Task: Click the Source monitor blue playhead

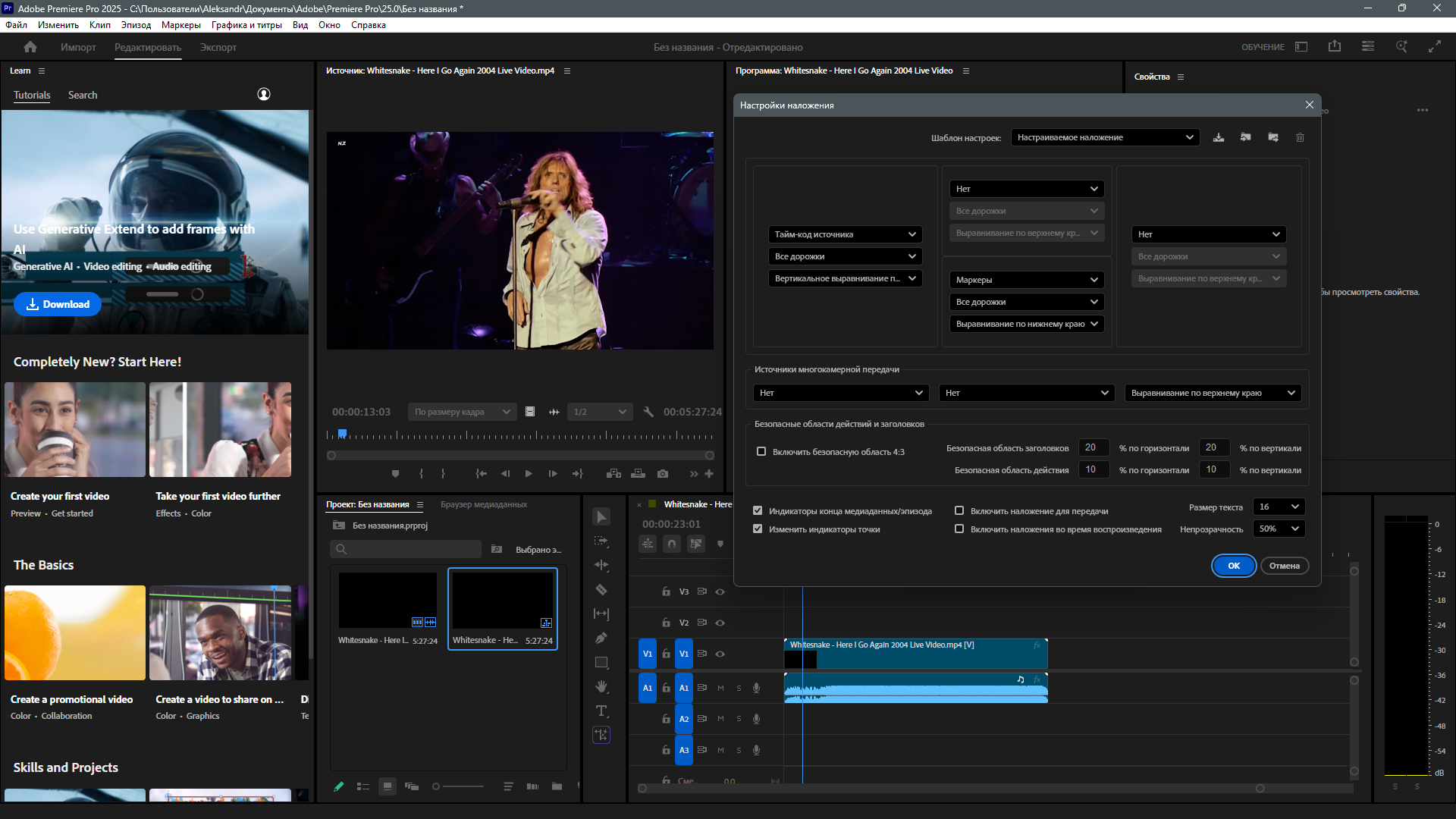Action: [x=342, y=434]
